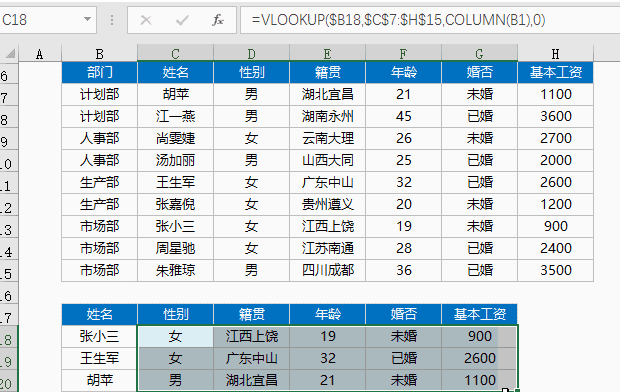Select the 基本工资 header in column H
The image size is (620, 392).
pyautogui.click(x=556, y=72)
